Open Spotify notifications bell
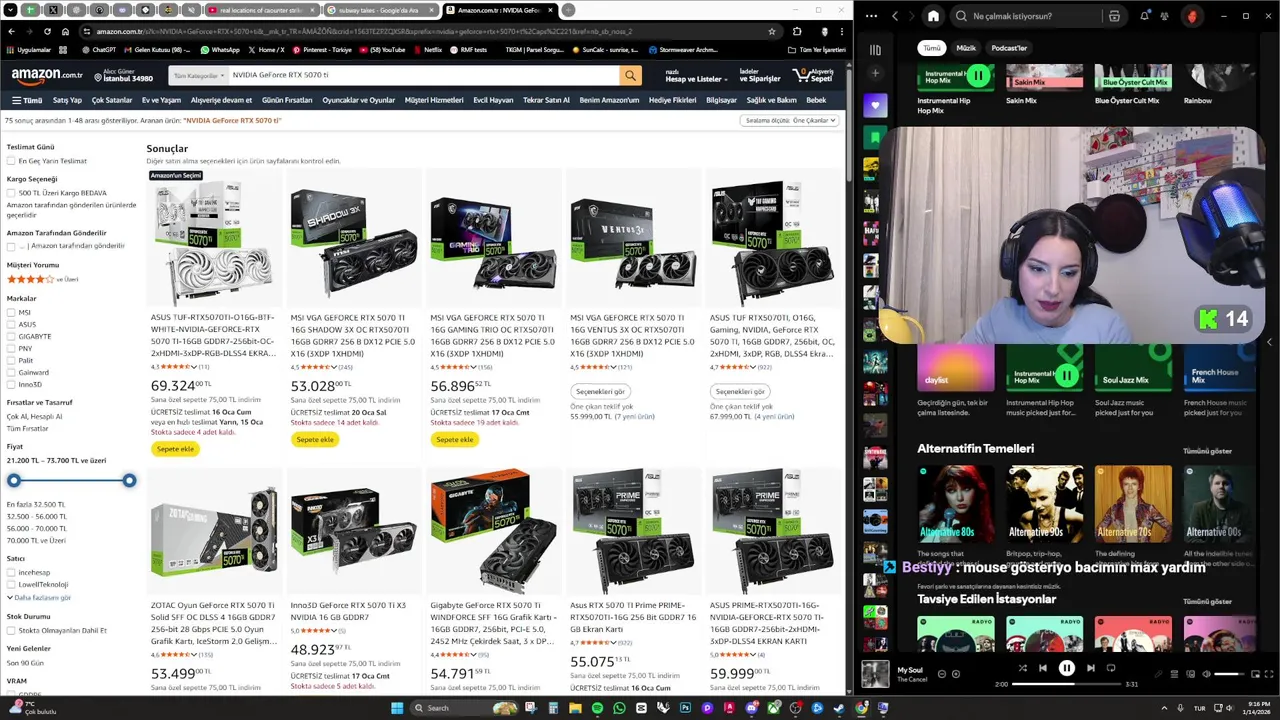Screen dimensions: 1280x720 1144,16
